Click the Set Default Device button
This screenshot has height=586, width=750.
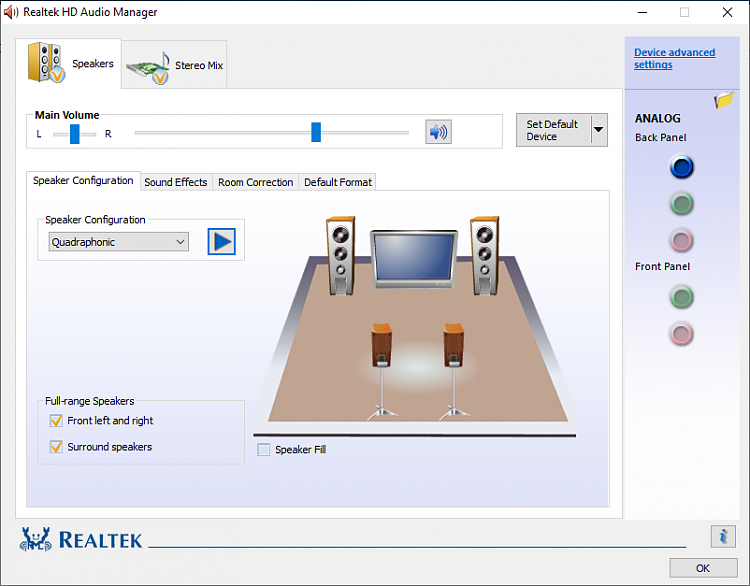coord(553,130)
